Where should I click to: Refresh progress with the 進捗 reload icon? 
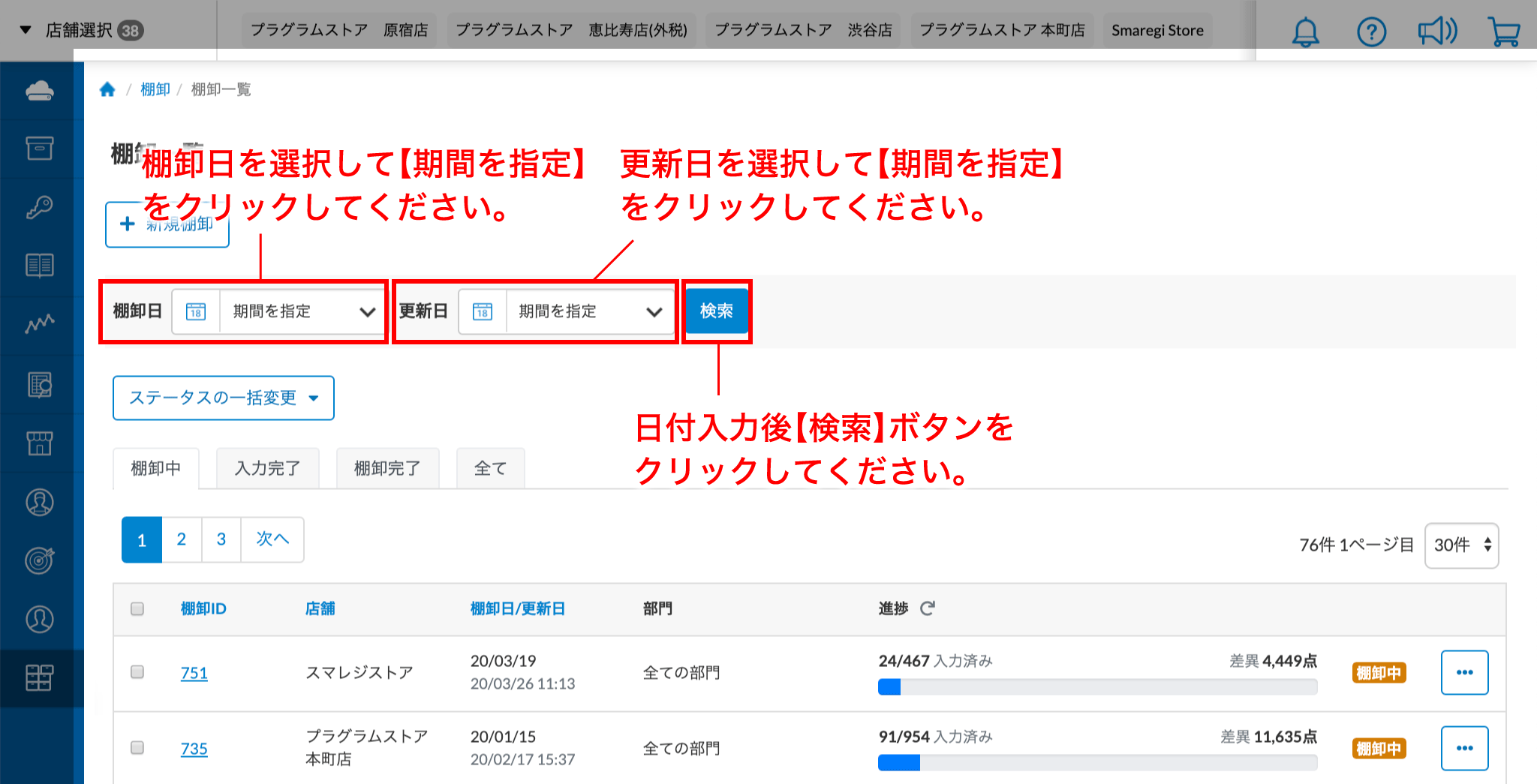click(928, 608)
